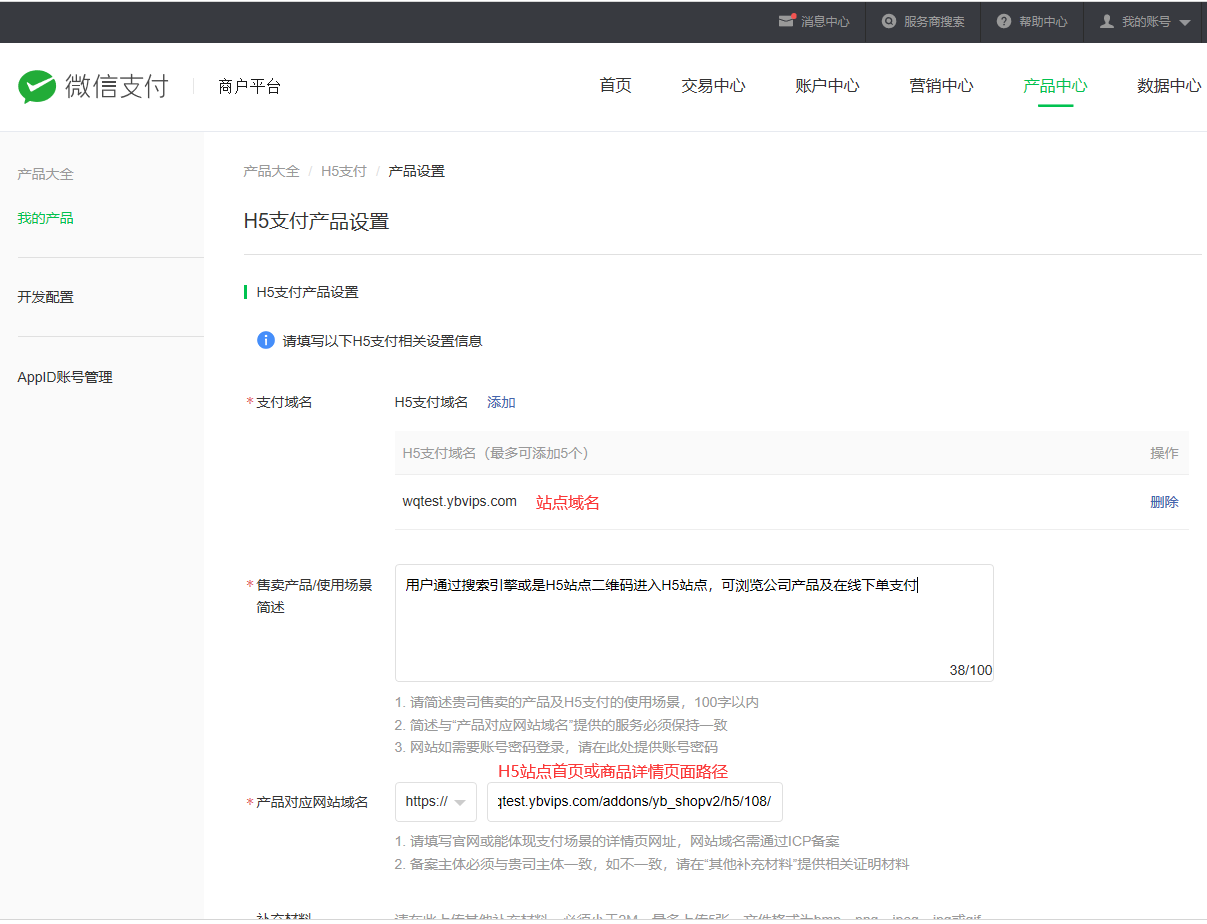Click 添加 to add a payment domain

click(x=501, y=402)
